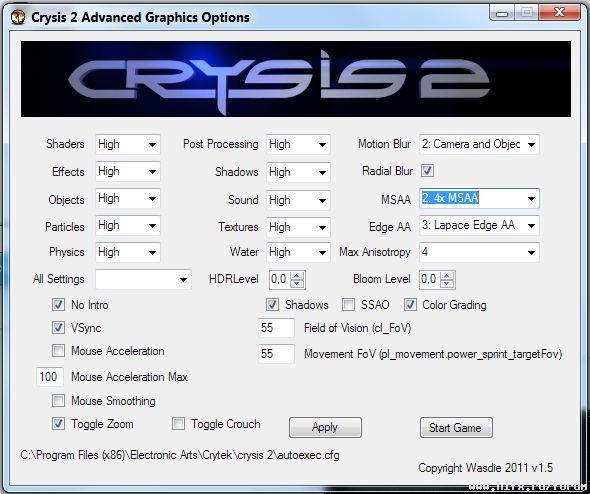This screenshot has height=494, width=590.
Task: Click the Bloom Level value field
Action: click(430, 280)
